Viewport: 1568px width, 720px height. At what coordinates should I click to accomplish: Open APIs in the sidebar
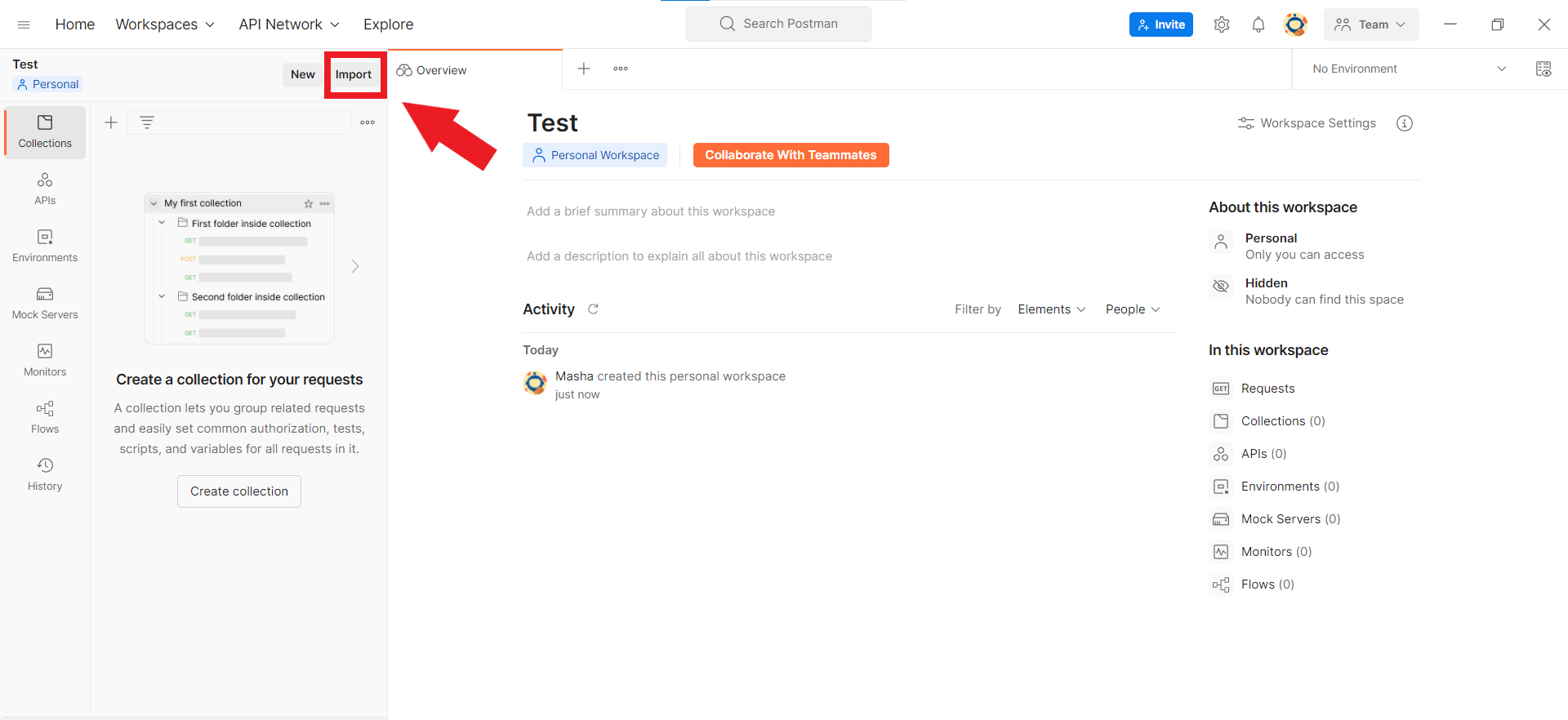[45, 189]
